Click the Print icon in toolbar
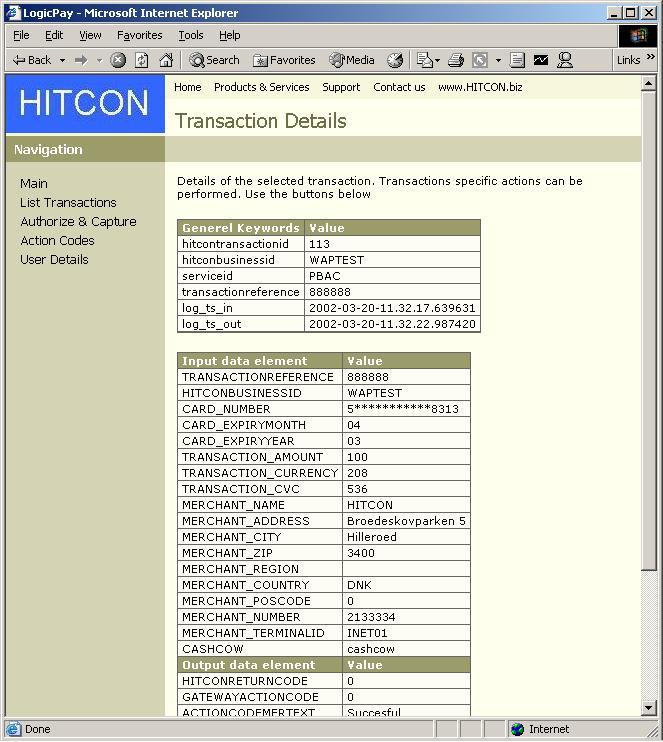The image size is (663, 742). 456,60
